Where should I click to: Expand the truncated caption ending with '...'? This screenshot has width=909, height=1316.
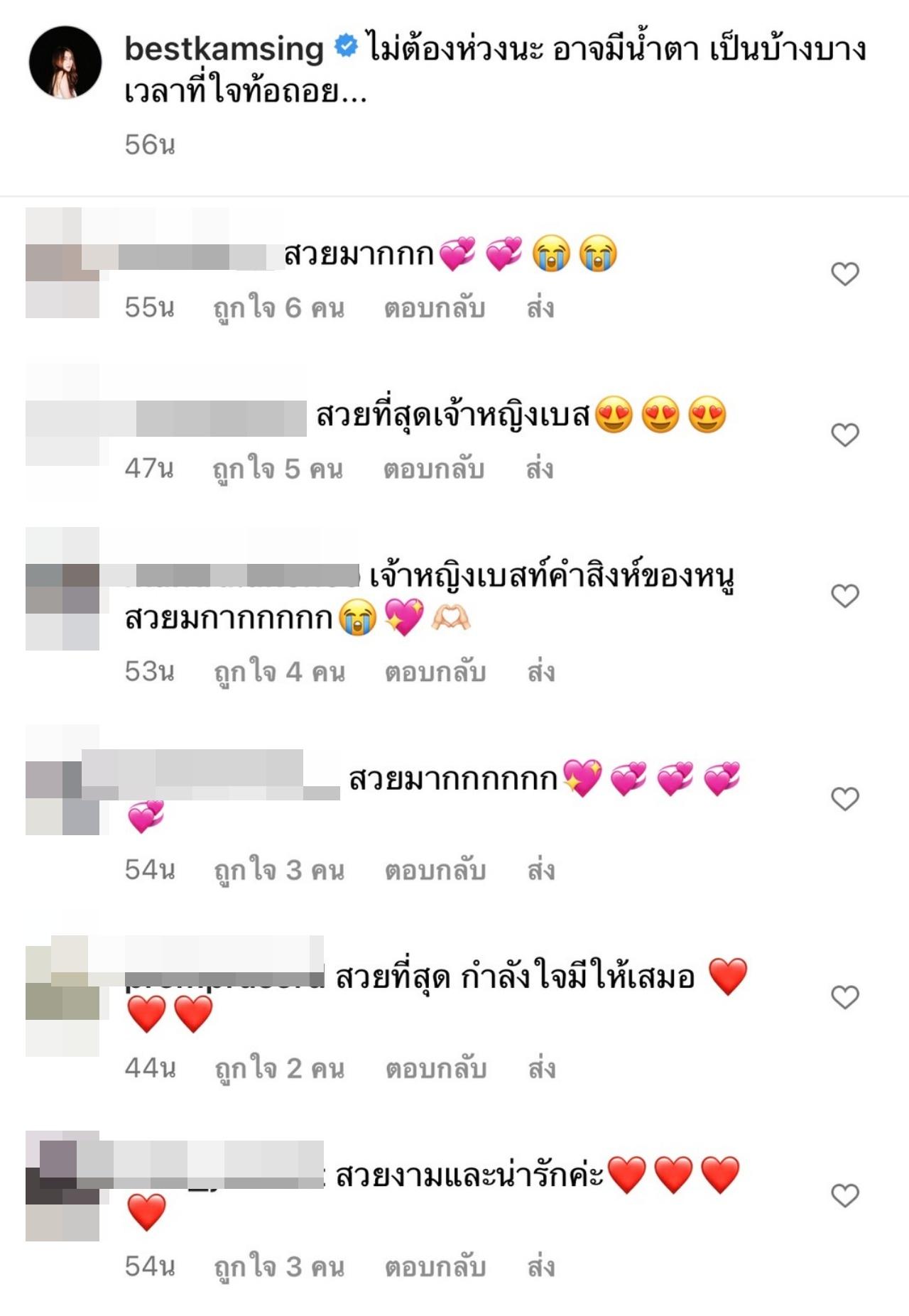point(246,92)
